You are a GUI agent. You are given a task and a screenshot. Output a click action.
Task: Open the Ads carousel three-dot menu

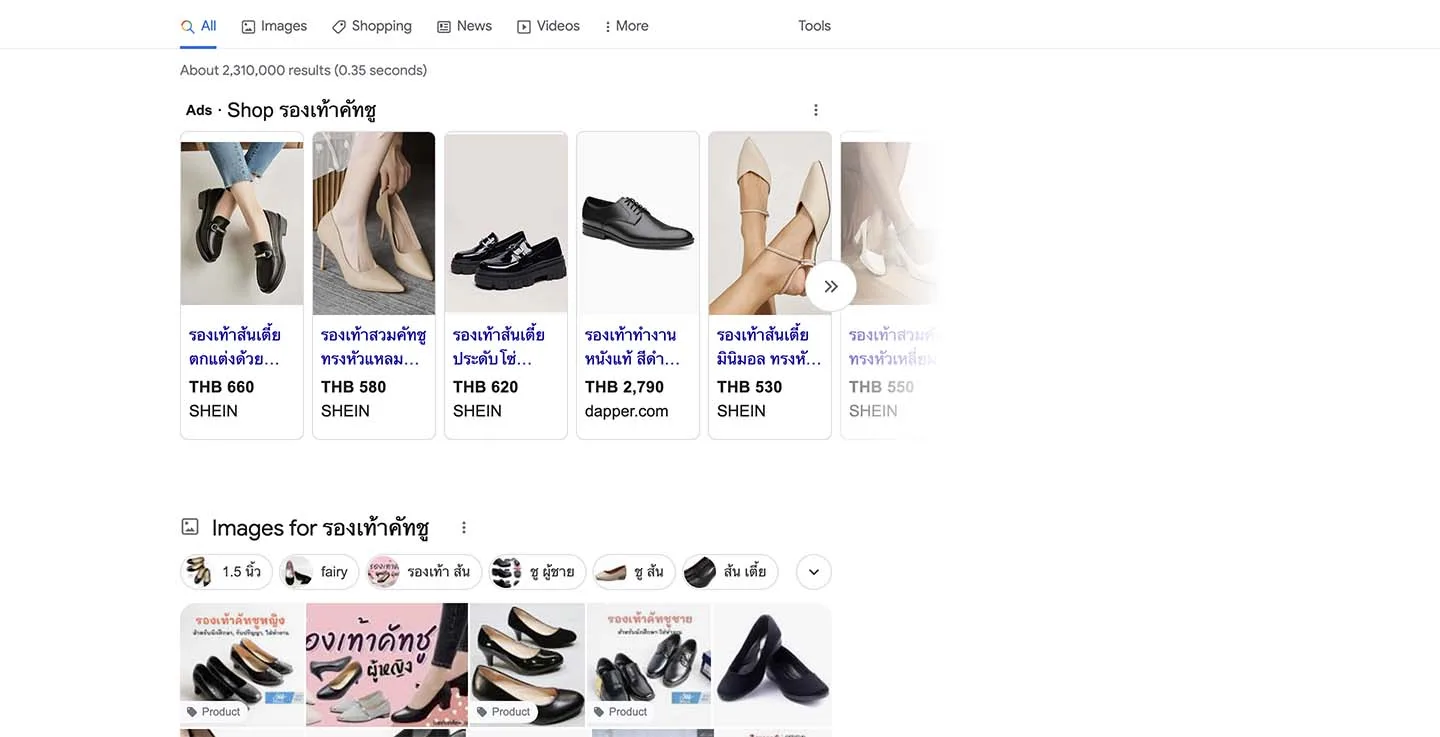[x=815, y=109]
